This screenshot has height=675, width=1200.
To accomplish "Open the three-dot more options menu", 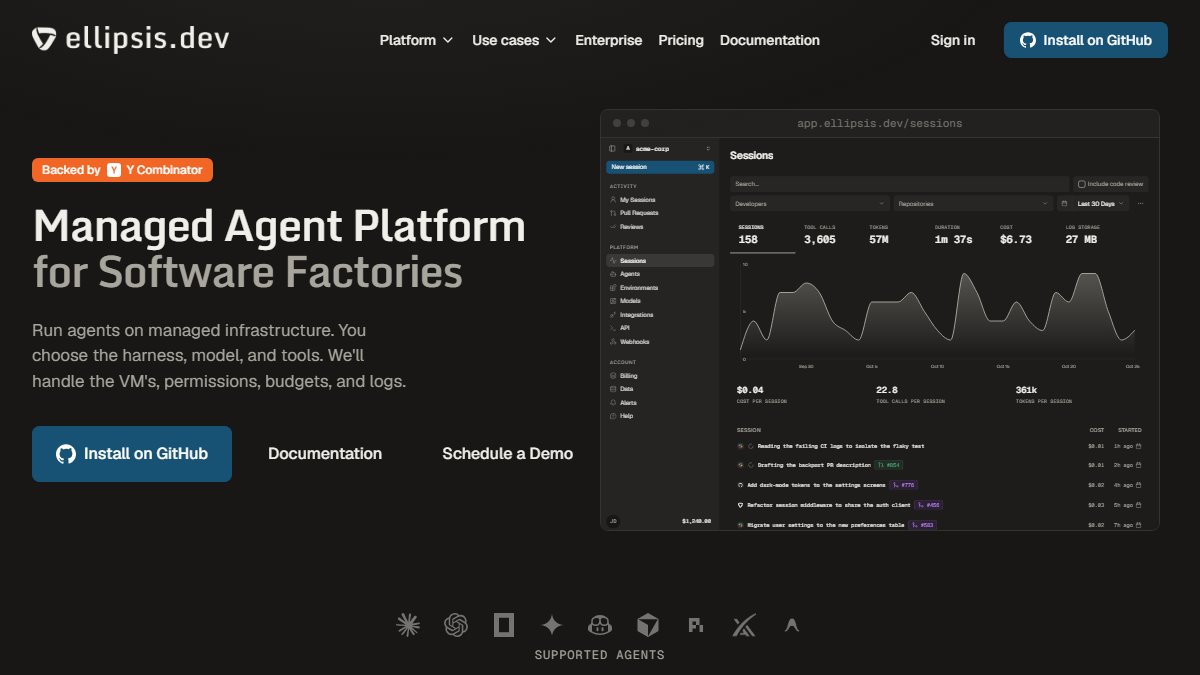I will point(1140,203).
